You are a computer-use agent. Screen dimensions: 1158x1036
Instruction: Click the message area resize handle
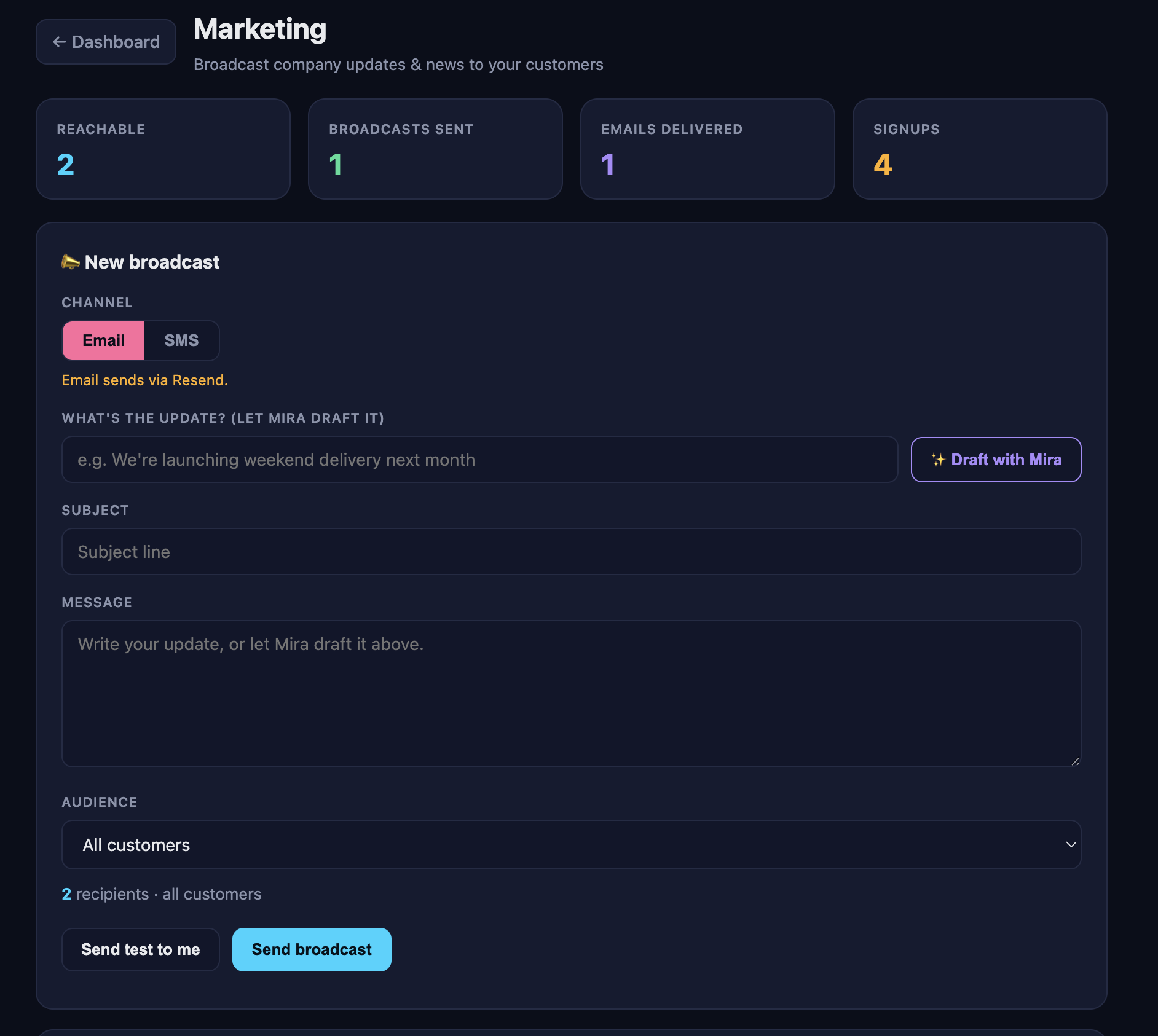(x=1075, y=761)
